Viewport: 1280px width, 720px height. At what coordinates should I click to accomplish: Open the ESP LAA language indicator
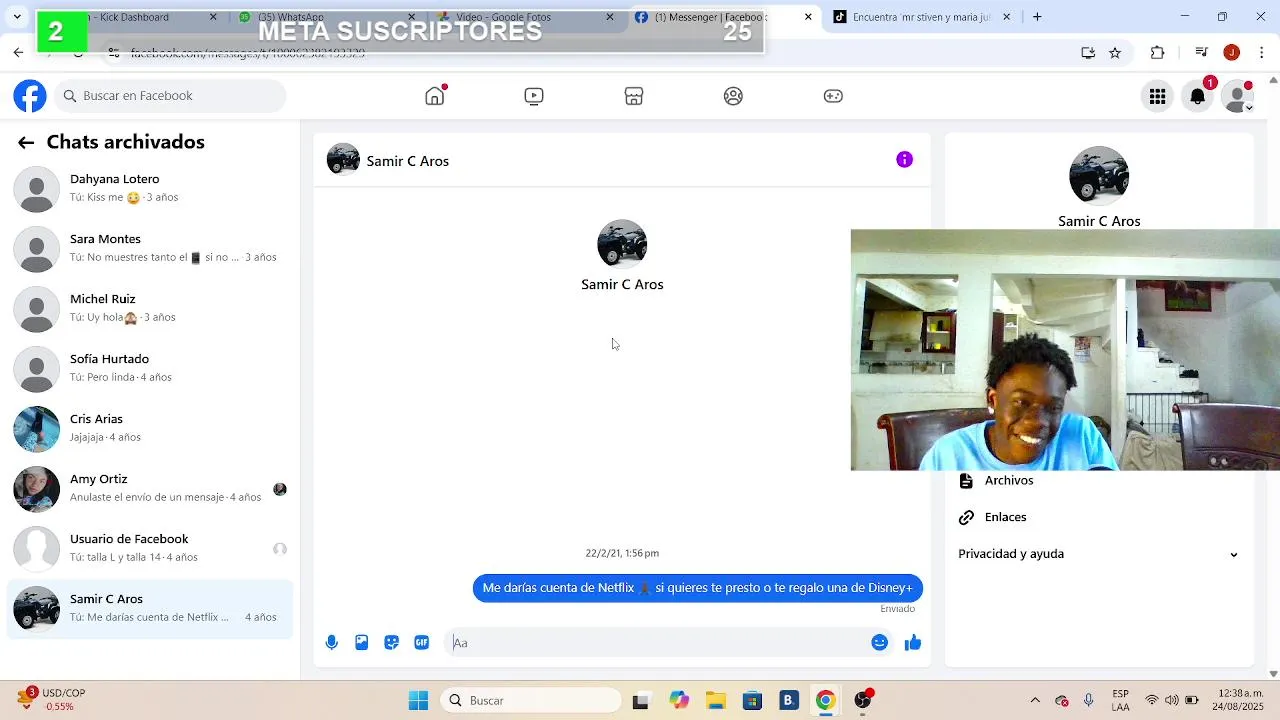coord(1120,701)
